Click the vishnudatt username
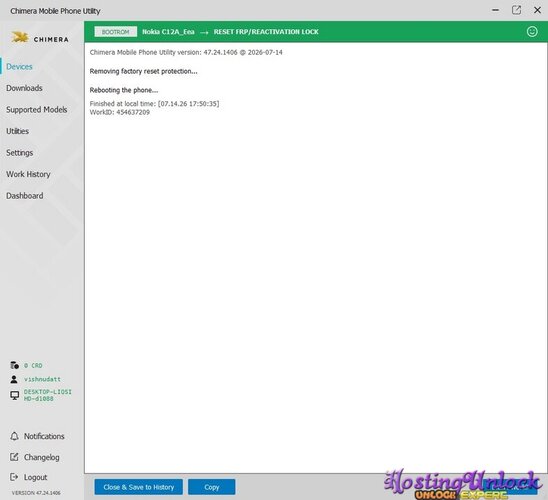Image resolution: width=548 pixels, height=500 pixels. tap(42, 379)
